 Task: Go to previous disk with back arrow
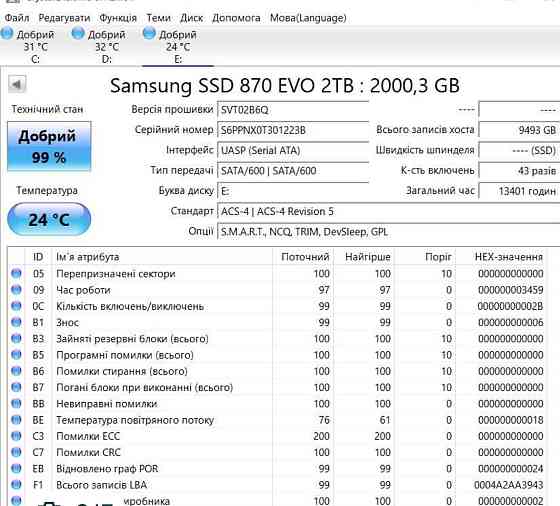point(17,84)
